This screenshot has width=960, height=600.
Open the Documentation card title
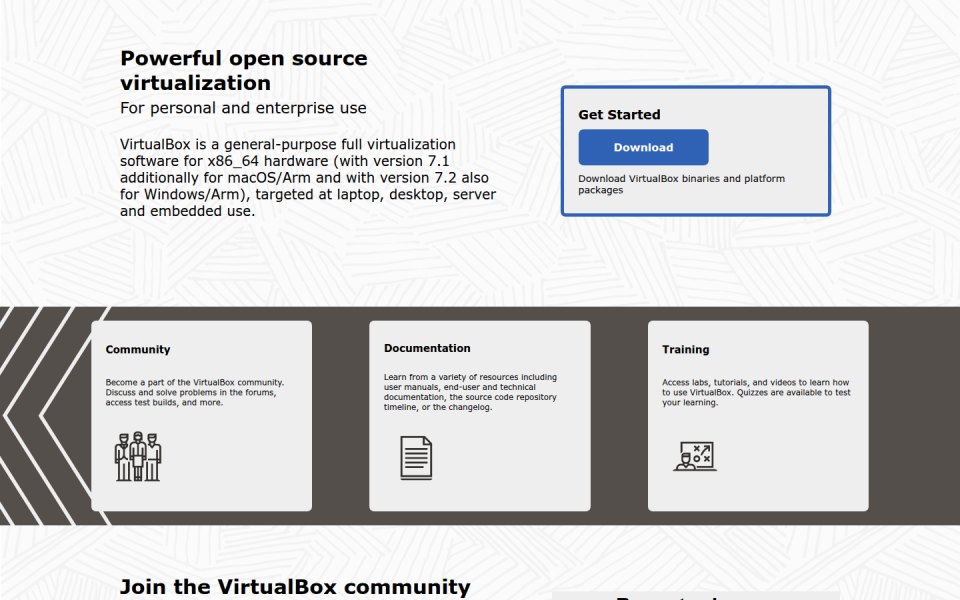coord(427,348)
